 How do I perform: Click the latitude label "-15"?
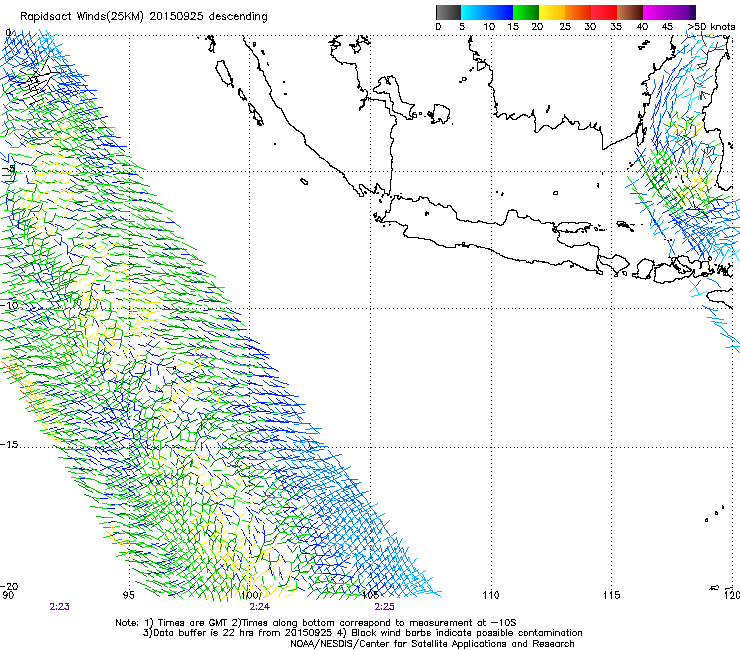point(9,445)
